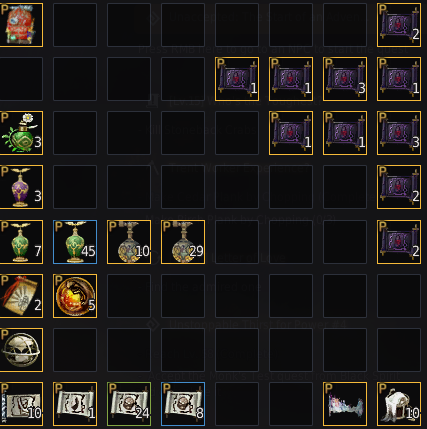Viewport: 427px width, 429px height.
Task: Select purple scroll beside the purple potion row
Action: tap(399, 187)
